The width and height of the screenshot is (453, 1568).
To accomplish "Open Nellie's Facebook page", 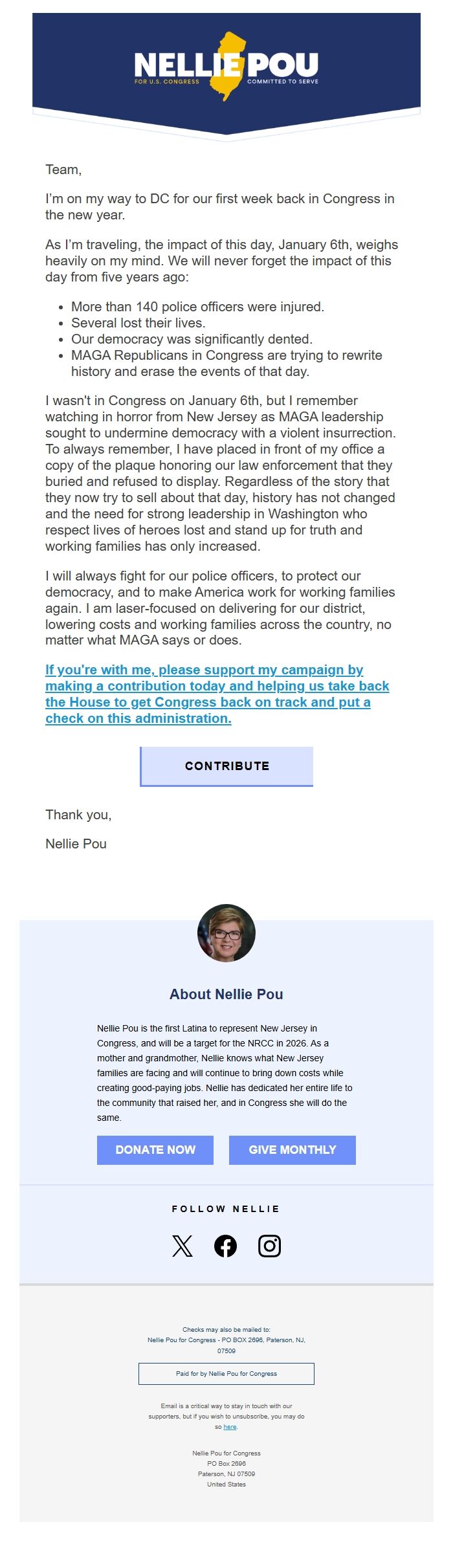I will pos(226,1245).
